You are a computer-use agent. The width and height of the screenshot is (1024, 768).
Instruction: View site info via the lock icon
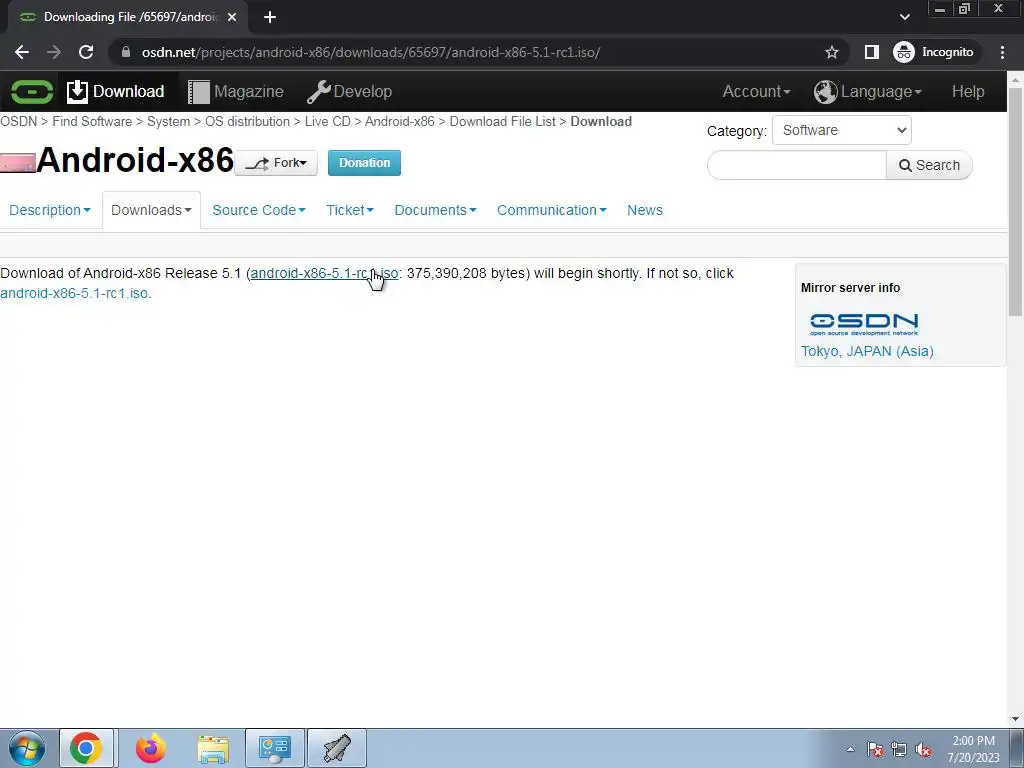tap(126, 52)
